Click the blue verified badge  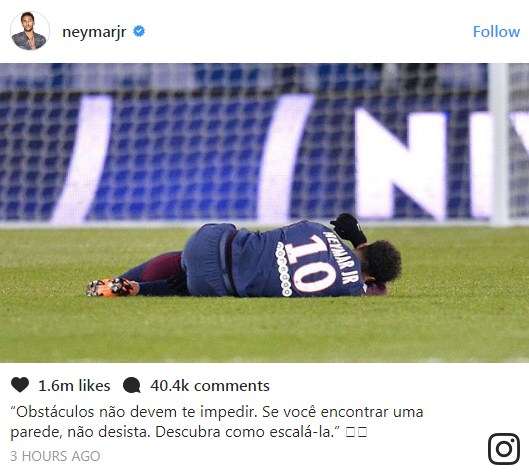tap(139, 31)
